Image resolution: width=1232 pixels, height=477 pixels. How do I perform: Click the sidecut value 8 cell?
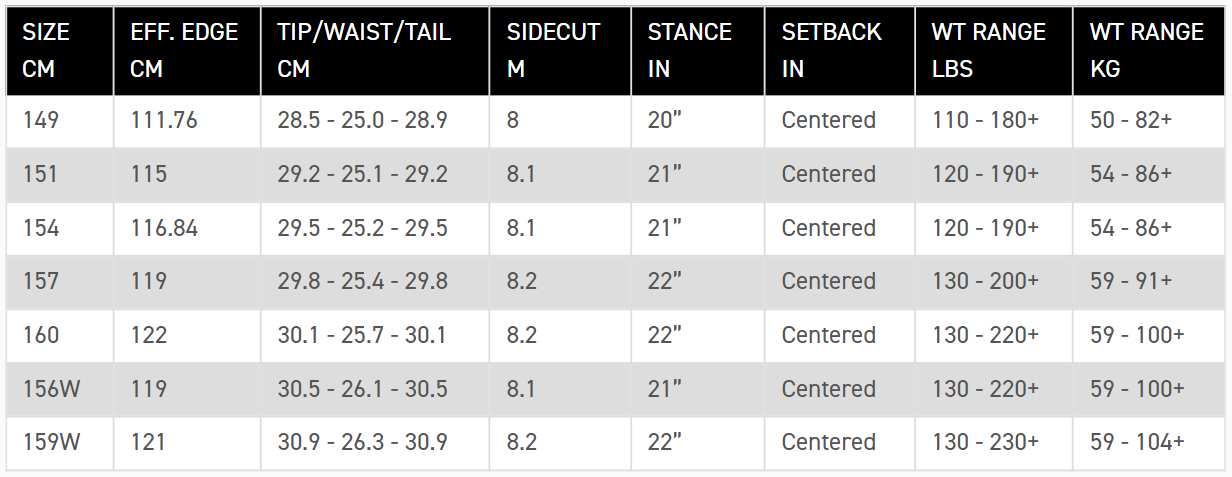pyautogui.click(x=513, y=120)
